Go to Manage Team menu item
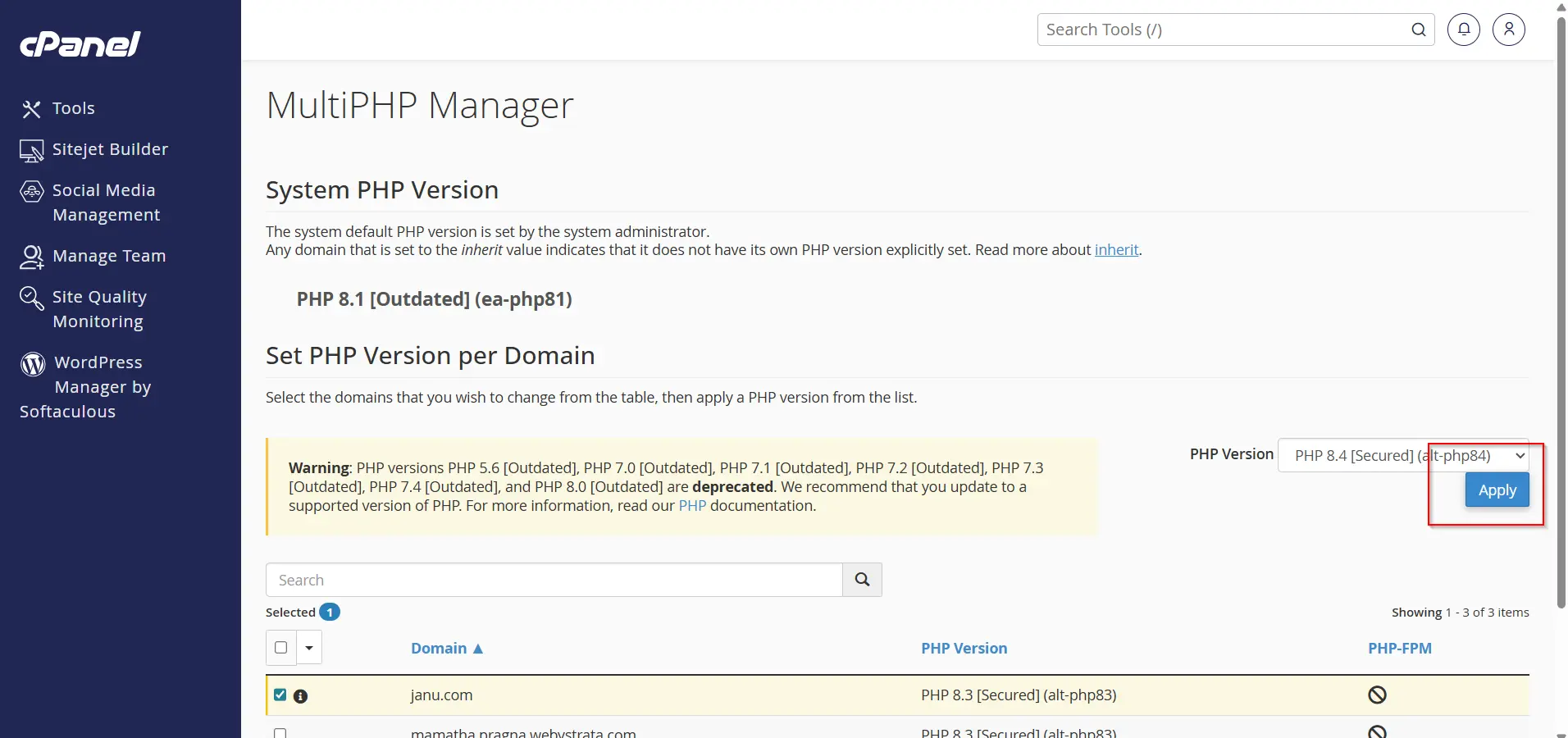Screen dimensions: 1568x738 point(109,256)
